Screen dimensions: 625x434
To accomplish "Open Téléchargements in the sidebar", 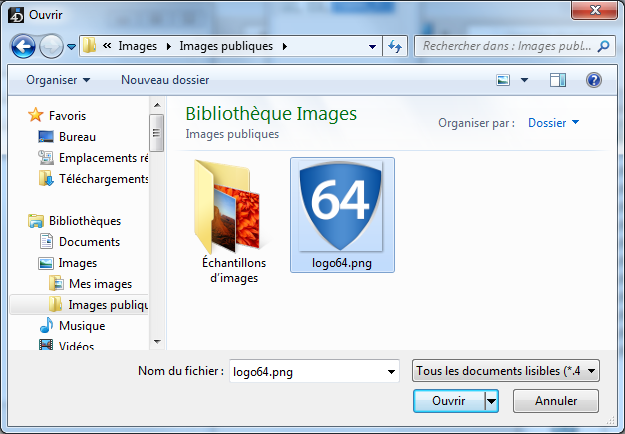I will (103, 179).
